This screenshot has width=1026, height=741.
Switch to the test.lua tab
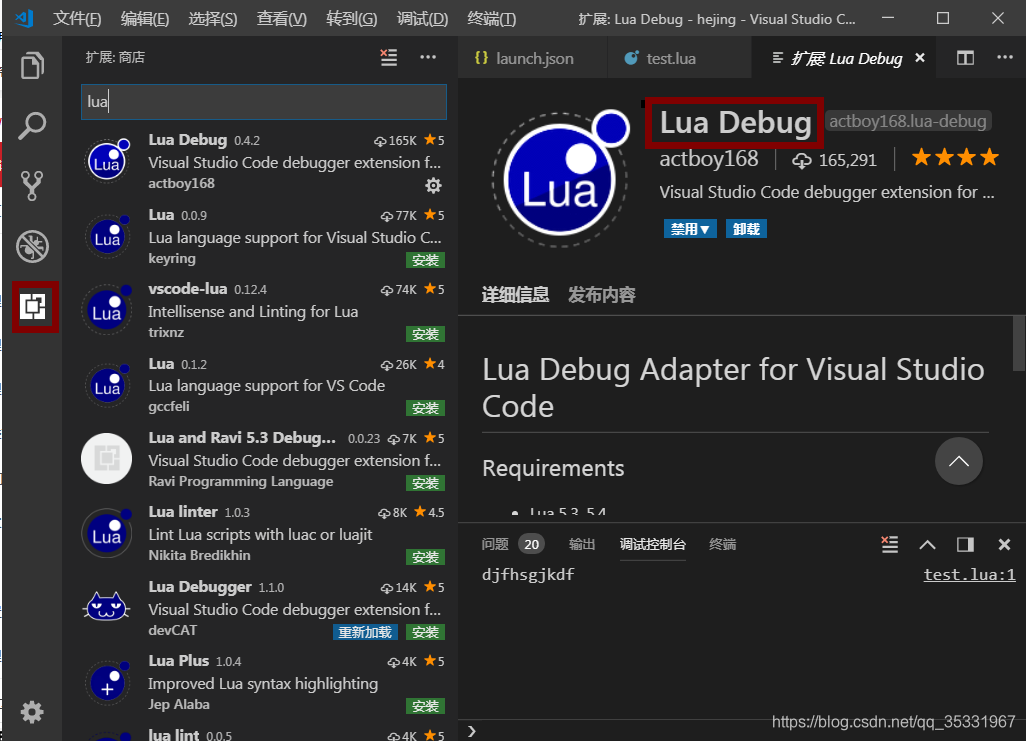coord(679,58)
